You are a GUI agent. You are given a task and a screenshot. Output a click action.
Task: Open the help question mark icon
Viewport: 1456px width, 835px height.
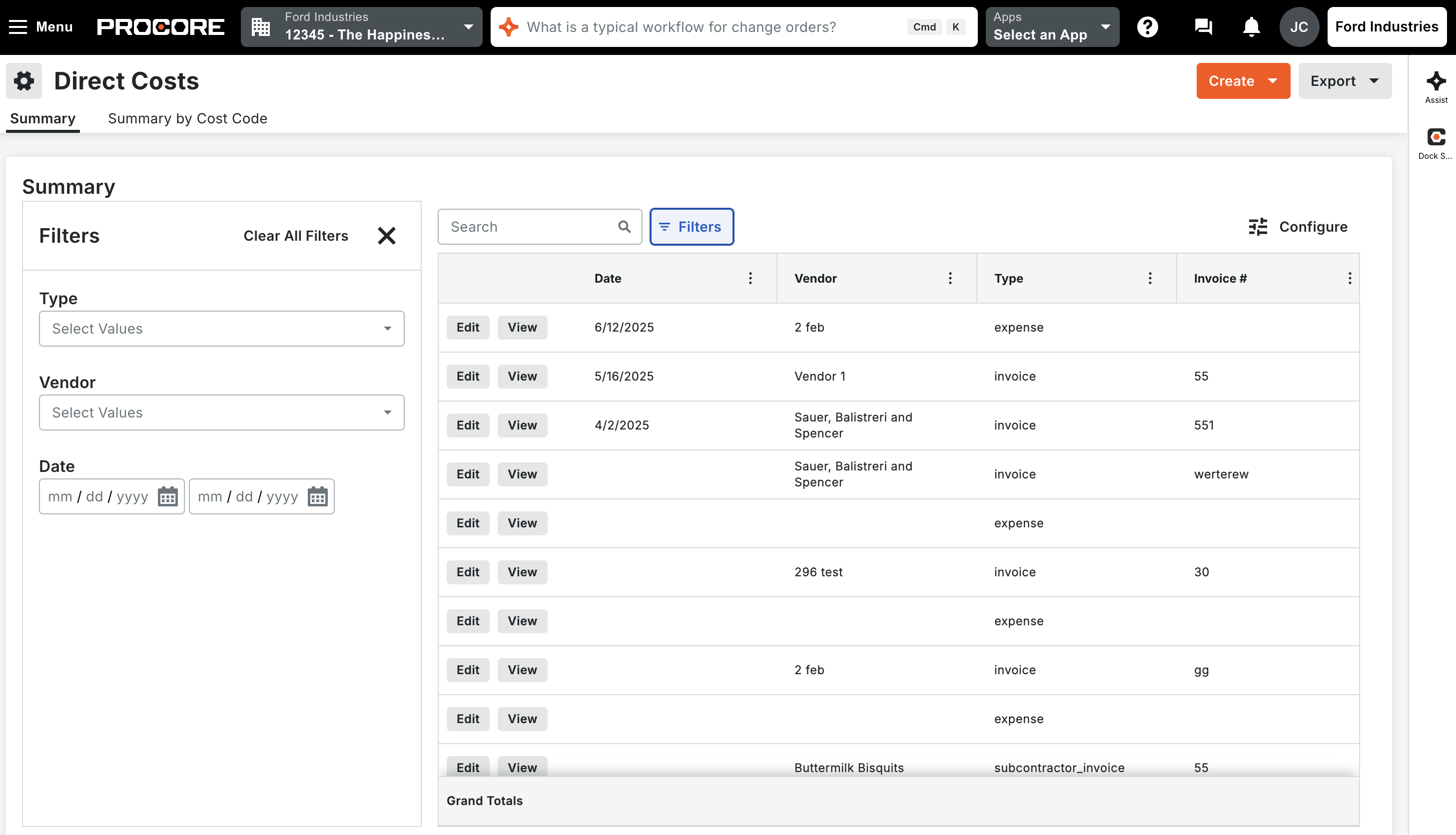click(x=1147, y=27)
